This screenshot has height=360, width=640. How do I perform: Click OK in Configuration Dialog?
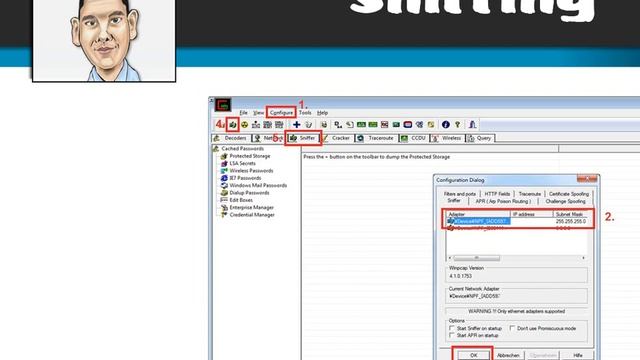[473, 355]
